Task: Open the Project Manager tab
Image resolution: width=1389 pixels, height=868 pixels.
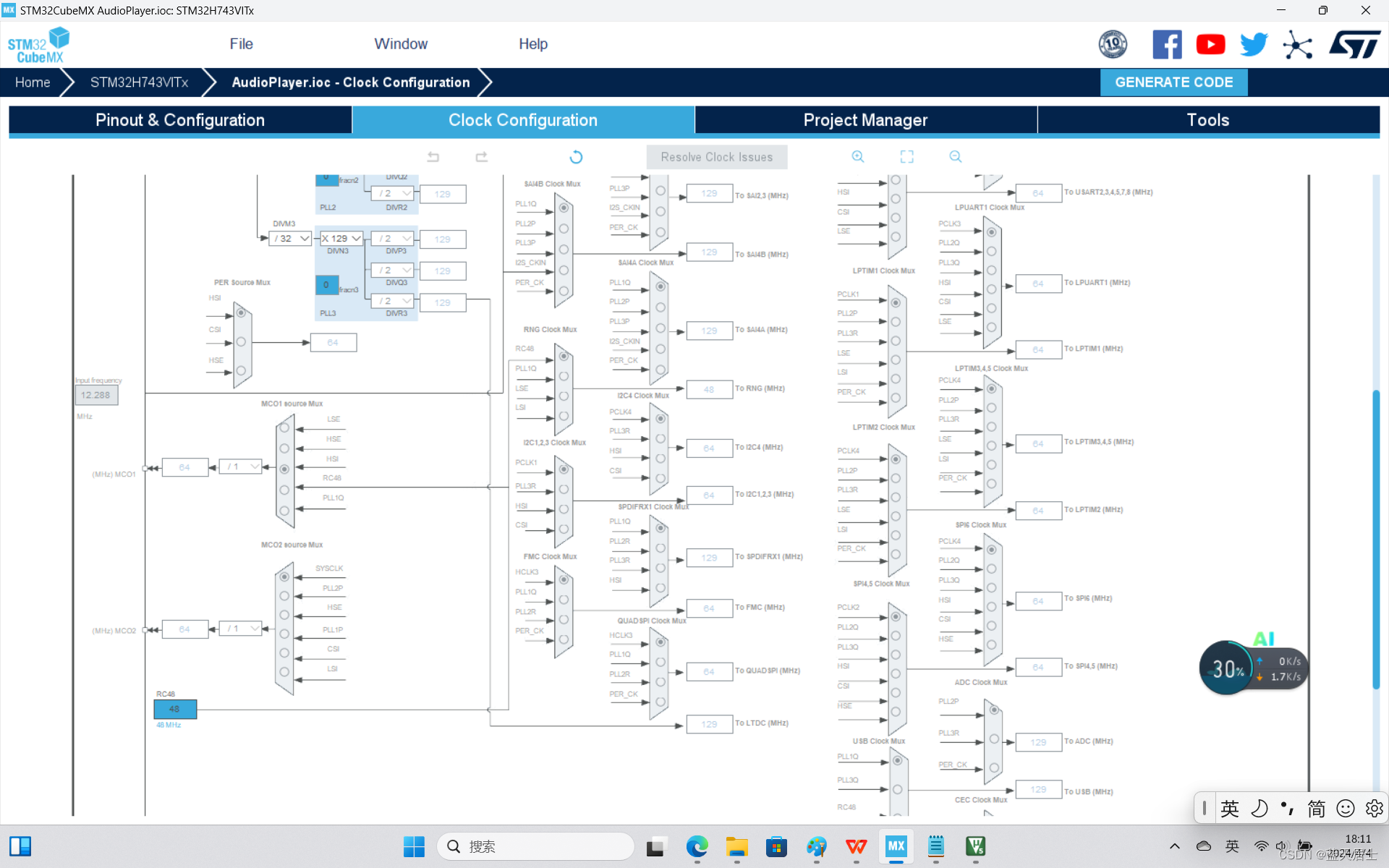Action: click(x=865, y=120)
